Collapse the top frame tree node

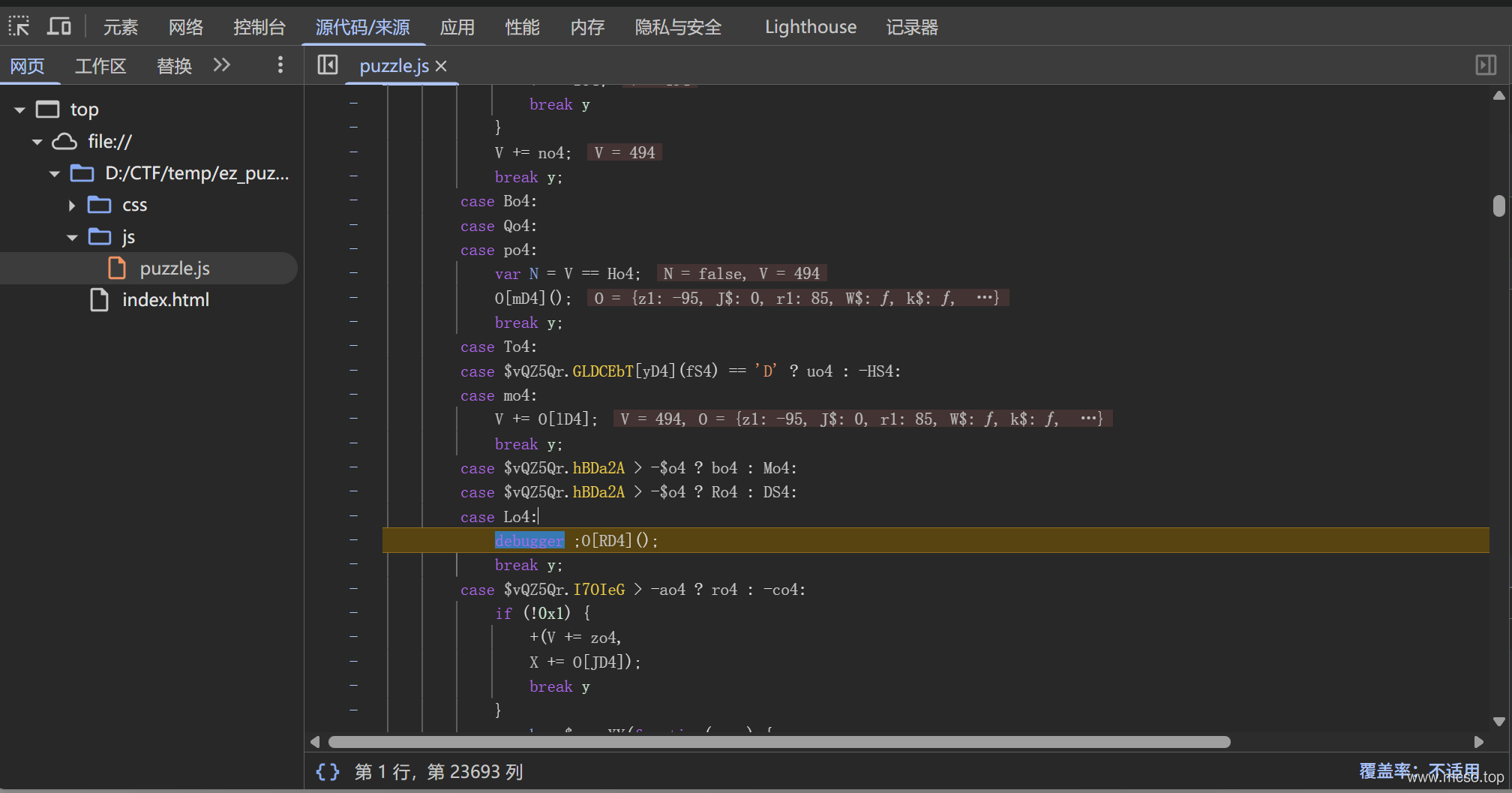19,110
